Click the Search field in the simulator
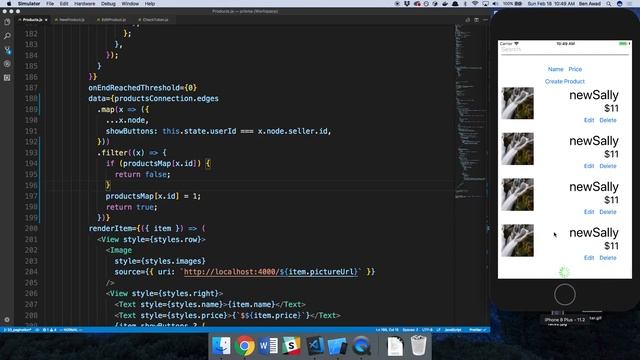The height and width of the screenshot is (360, 640). [564, 50]
